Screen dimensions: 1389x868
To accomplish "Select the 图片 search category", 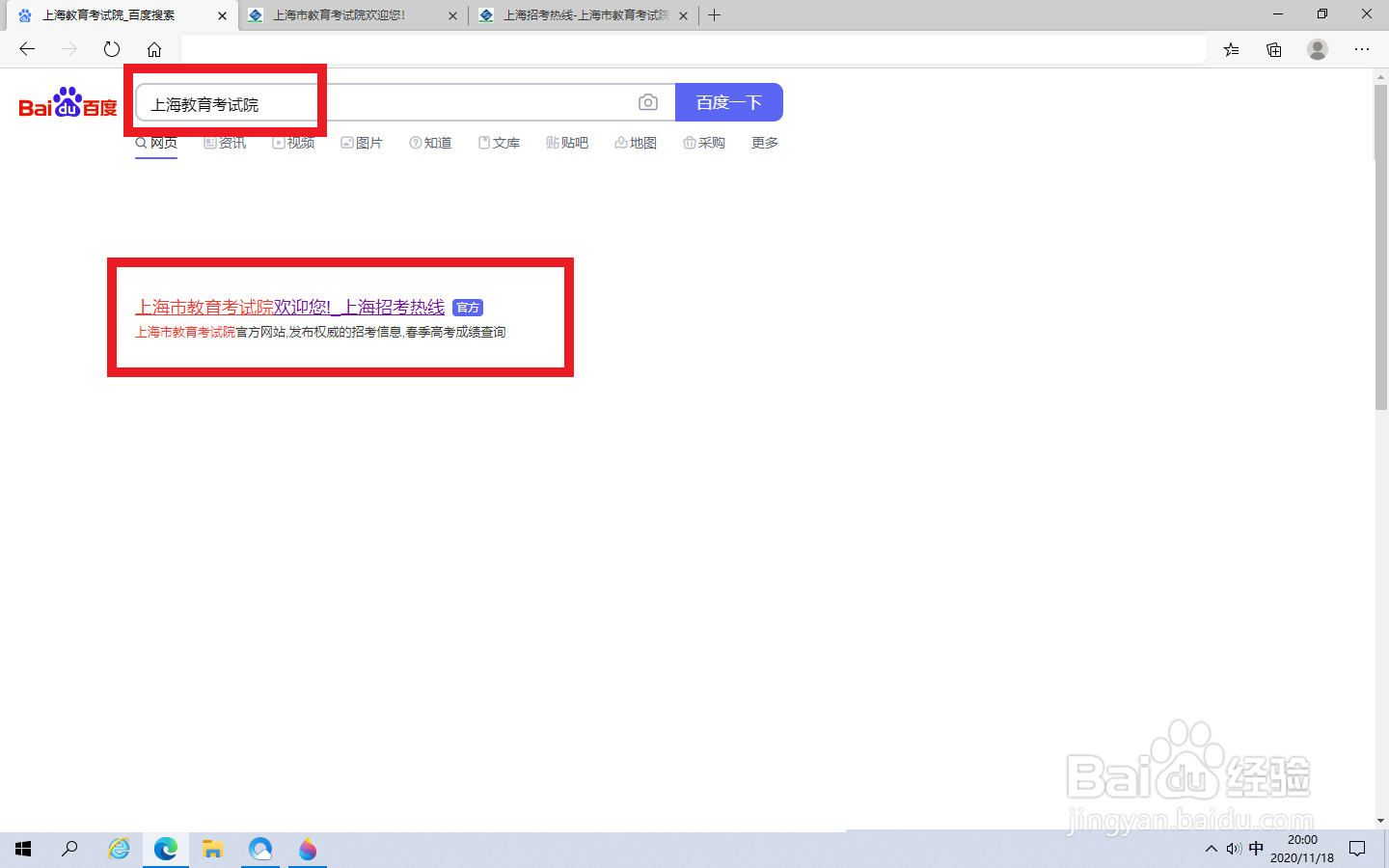I will pyautogui.click(x=362, y=143).
